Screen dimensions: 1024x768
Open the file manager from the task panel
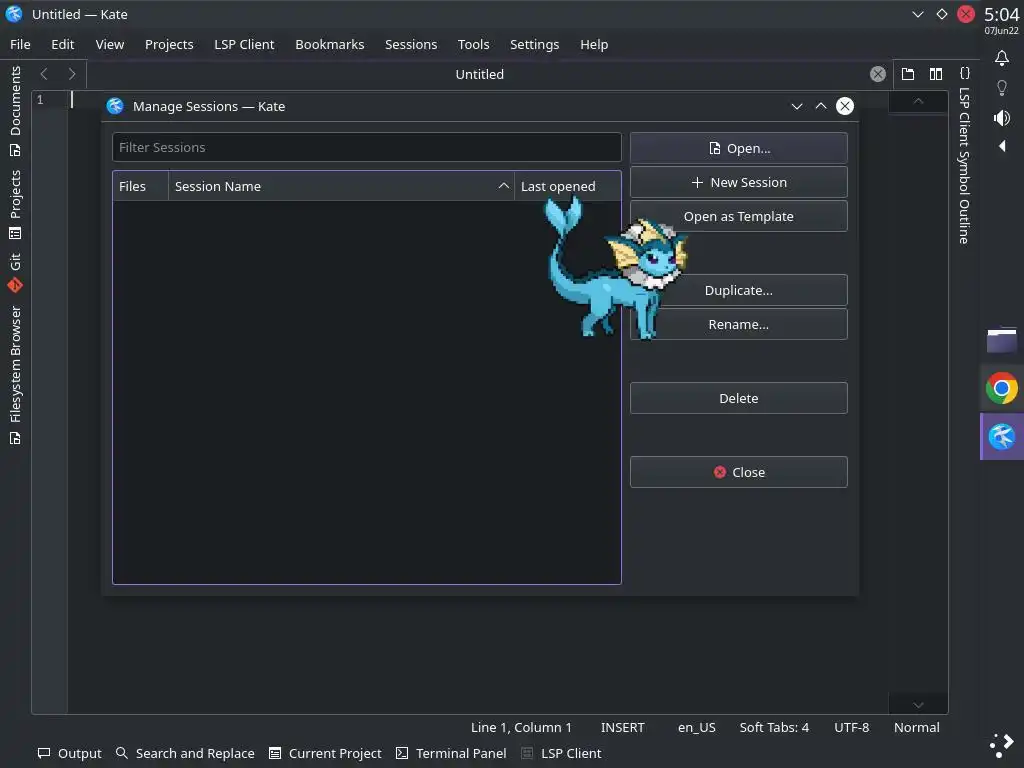[1002, 340]
